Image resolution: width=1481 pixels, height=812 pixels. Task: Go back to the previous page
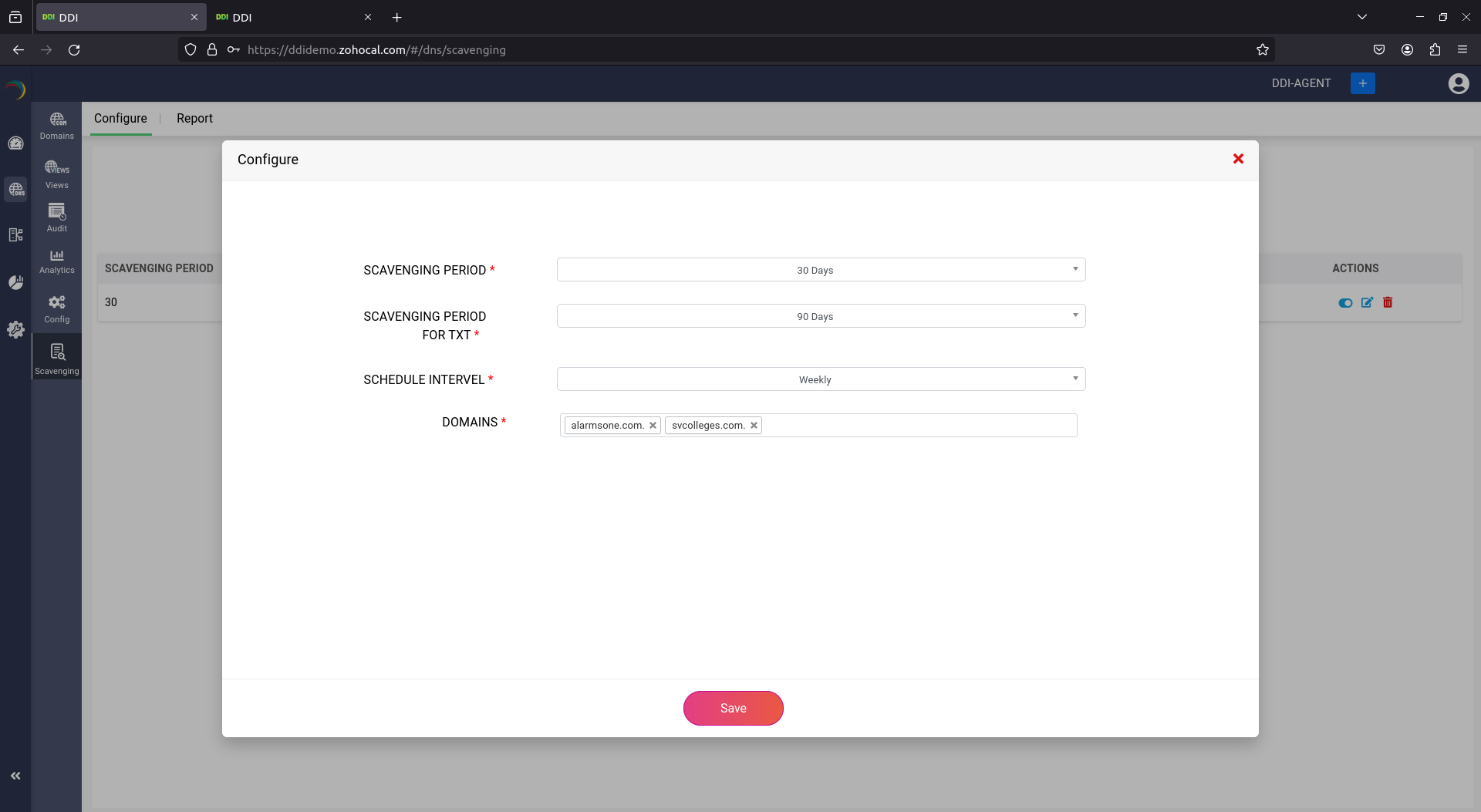19,50
